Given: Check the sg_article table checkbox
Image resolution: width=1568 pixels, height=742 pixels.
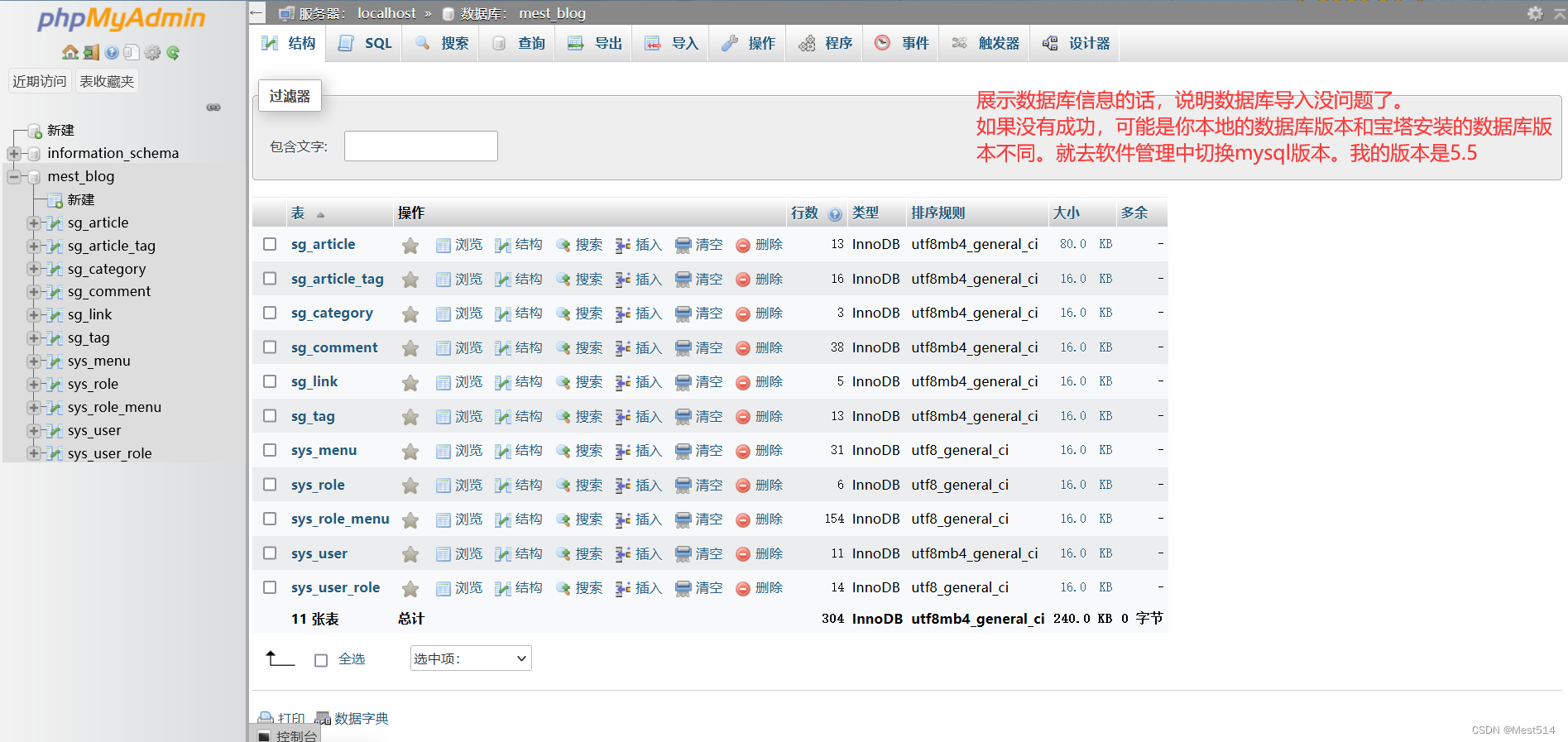Looking at the screenshot, I should 270,244.
